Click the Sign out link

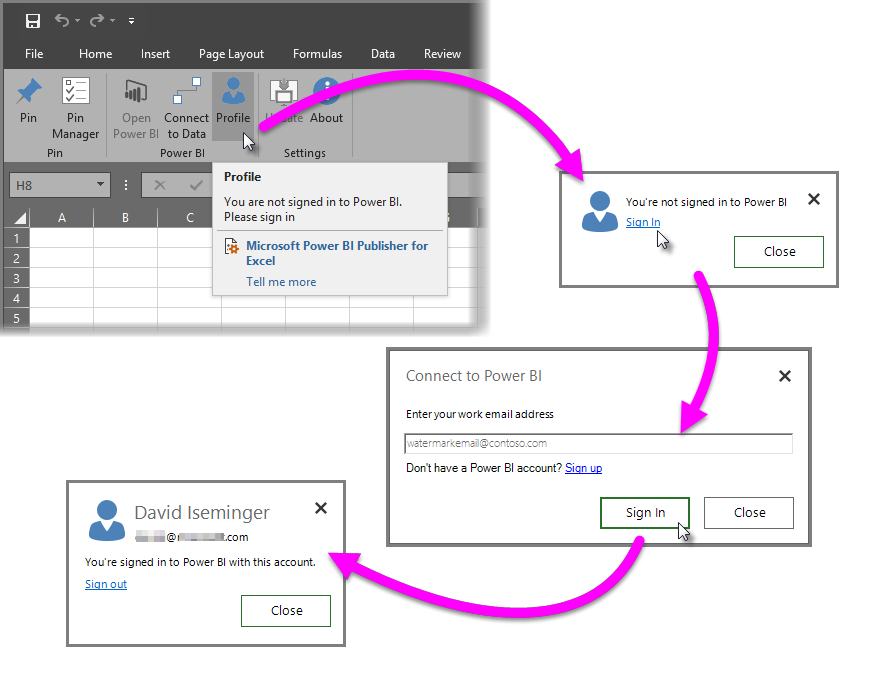[106, 584]
